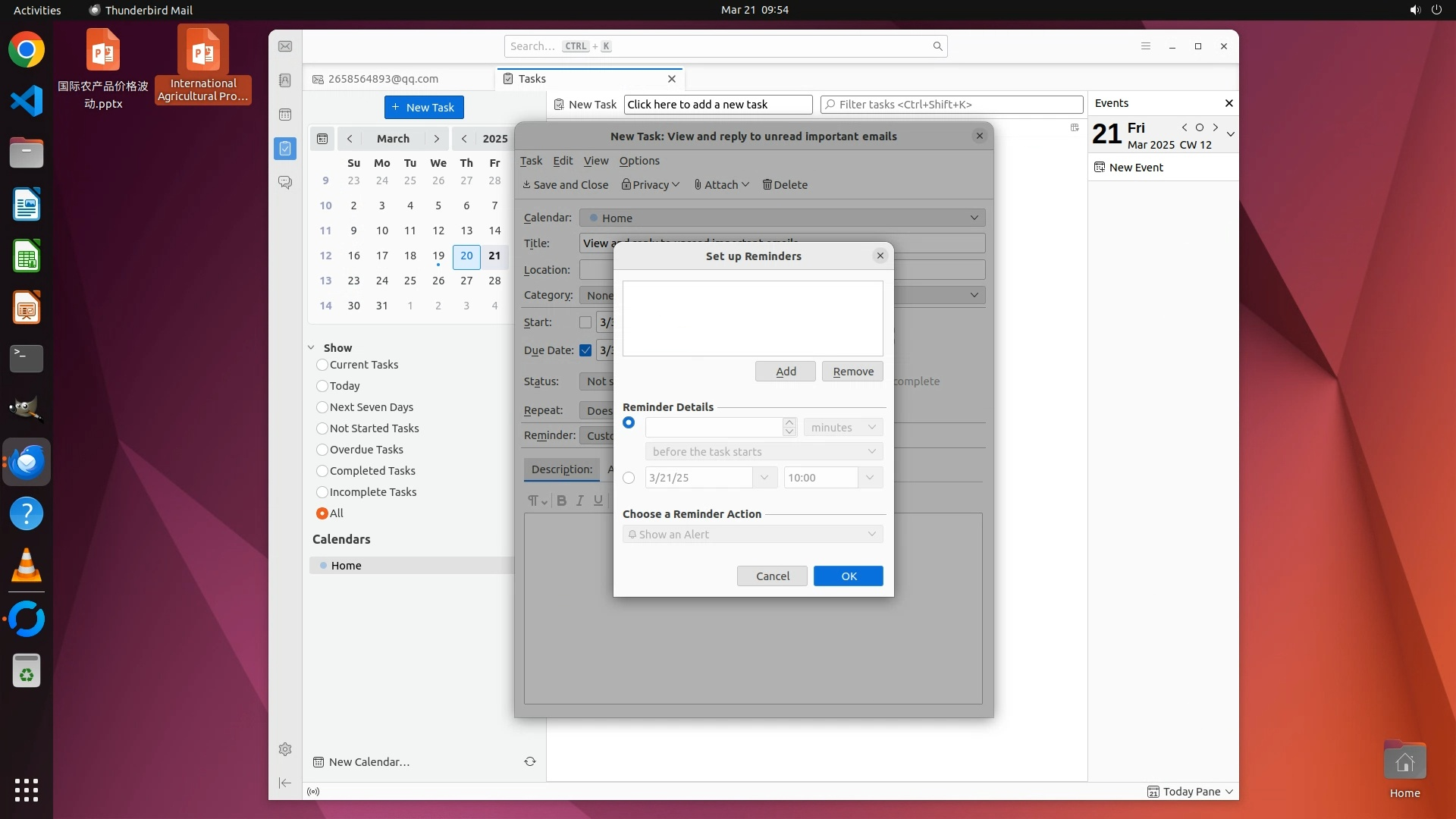Open the Show an Alert dropdown
Screen dimensions: 1456x819
tap(752, 535)
